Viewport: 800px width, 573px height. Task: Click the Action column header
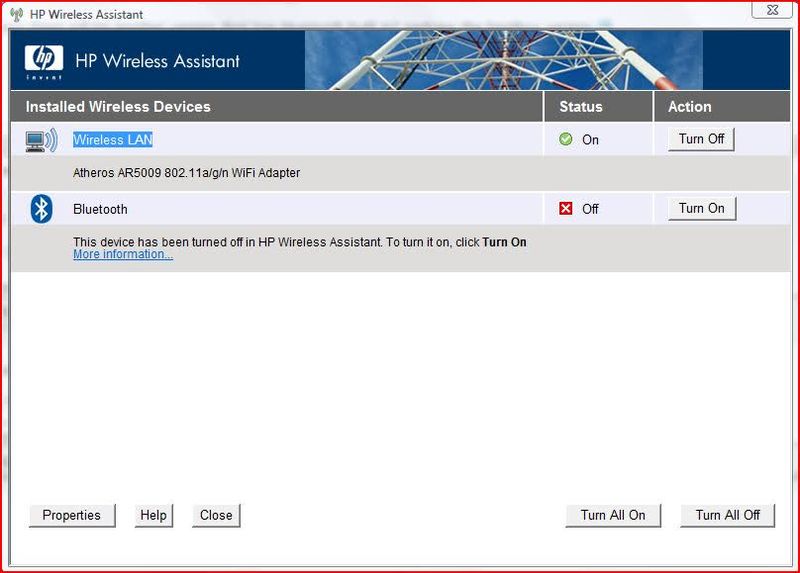690,107
